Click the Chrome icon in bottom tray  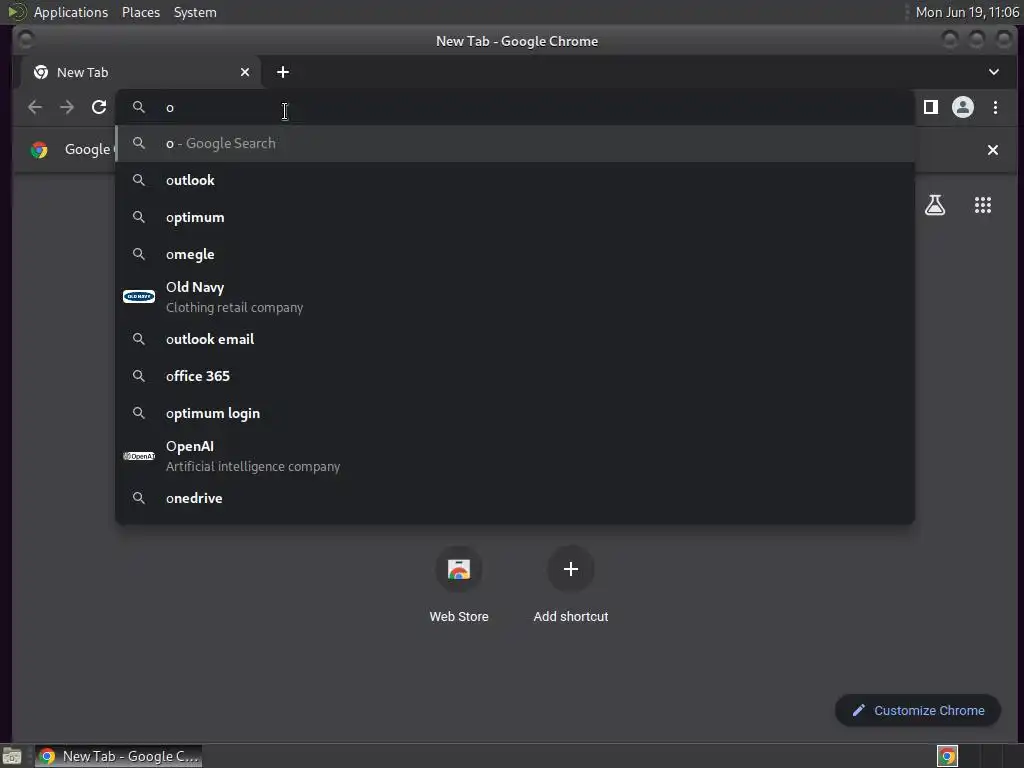coord(947,756)
